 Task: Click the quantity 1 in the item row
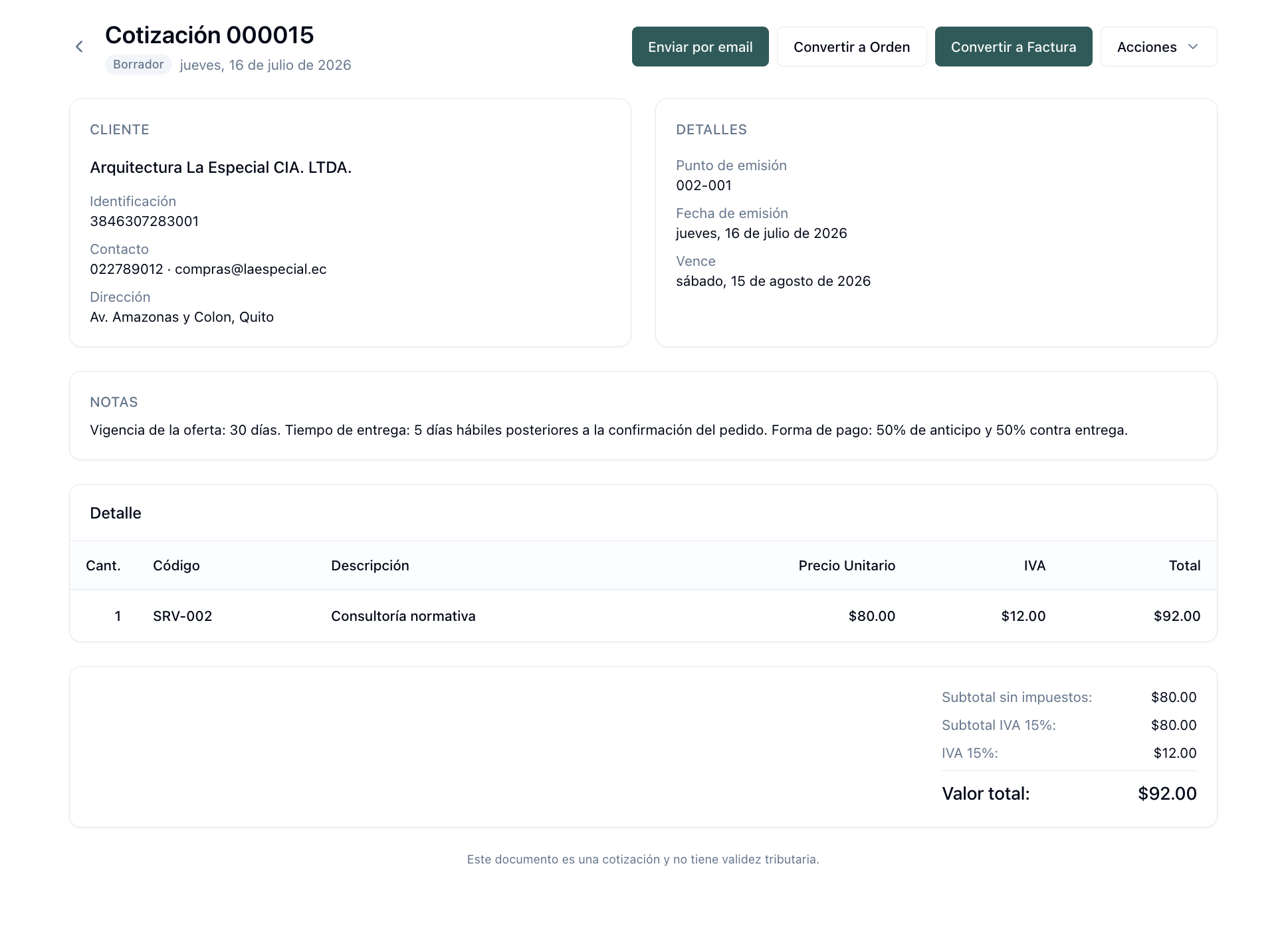coord(118,616)
